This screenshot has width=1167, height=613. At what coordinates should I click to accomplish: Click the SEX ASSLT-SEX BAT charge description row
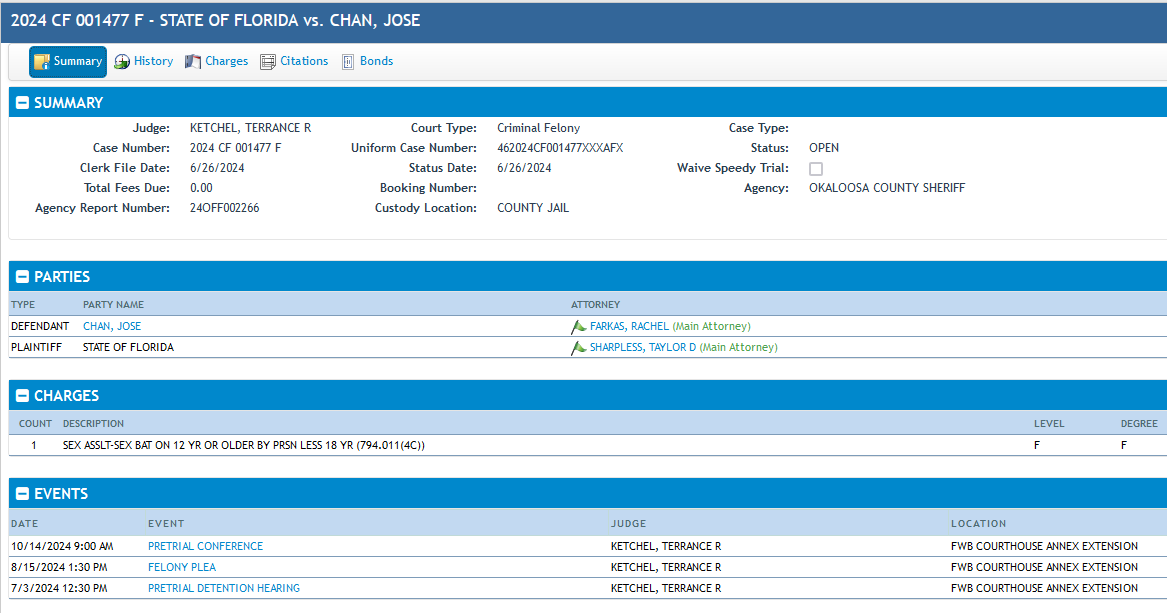point(588,445)
